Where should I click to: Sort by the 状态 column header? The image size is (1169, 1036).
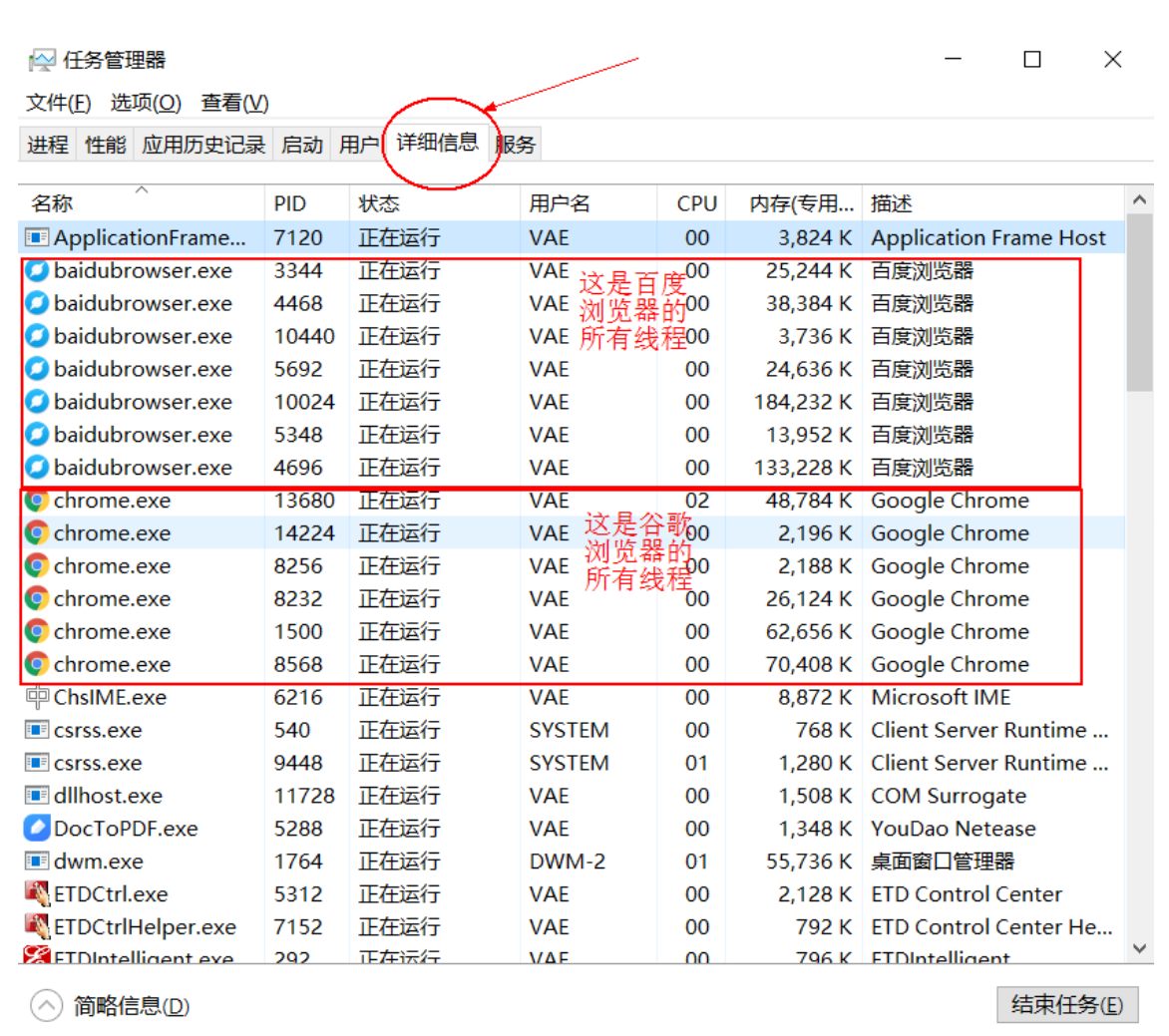point(434,202)
